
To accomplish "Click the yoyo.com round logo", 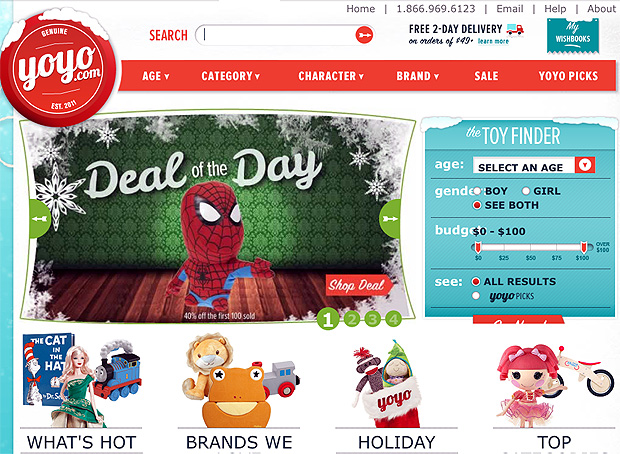I will click(x=58, y=69).
